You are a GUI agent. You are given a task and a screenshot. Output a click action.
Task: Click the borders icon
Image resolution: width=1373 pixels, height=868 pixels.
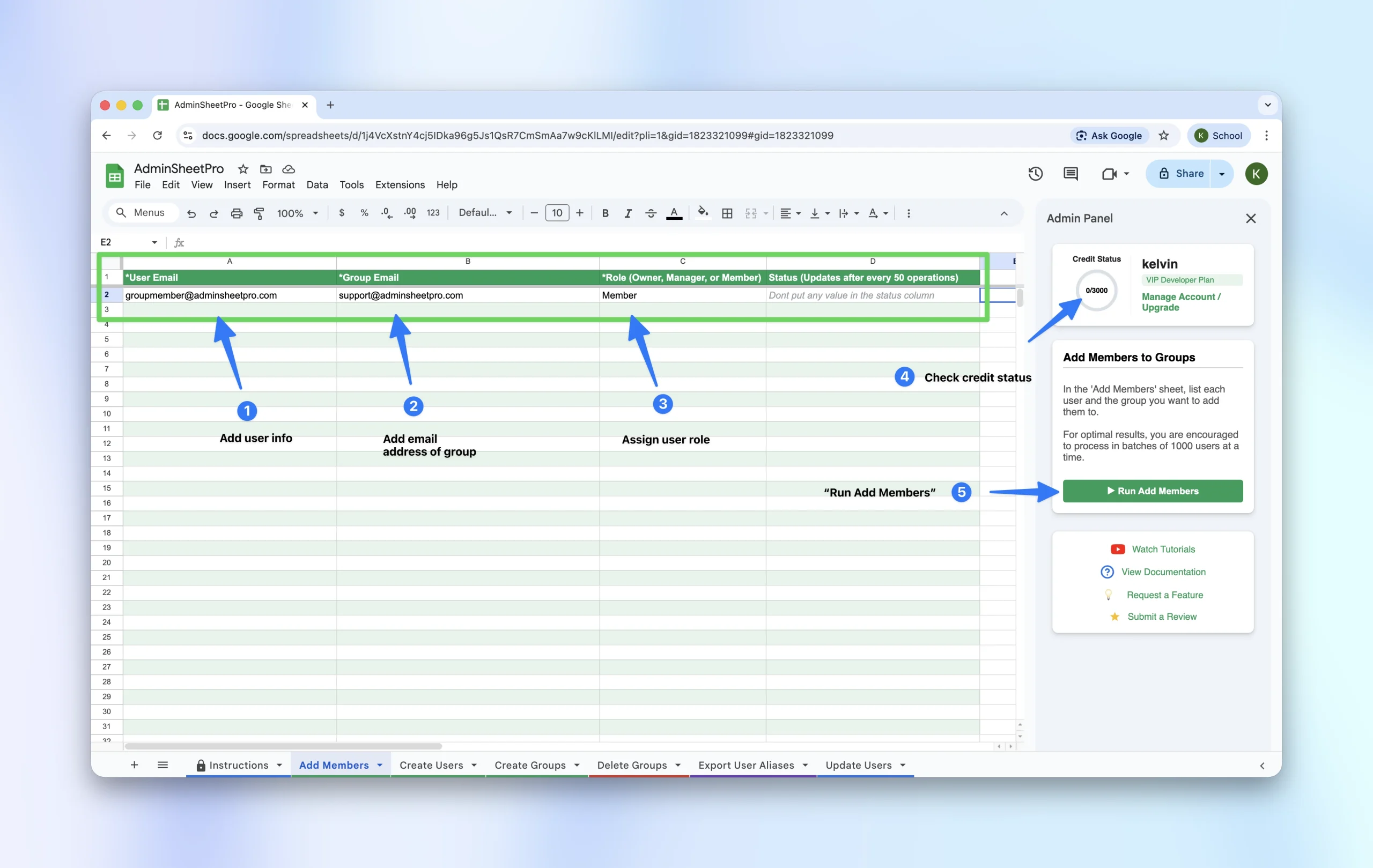pos(727,213)
